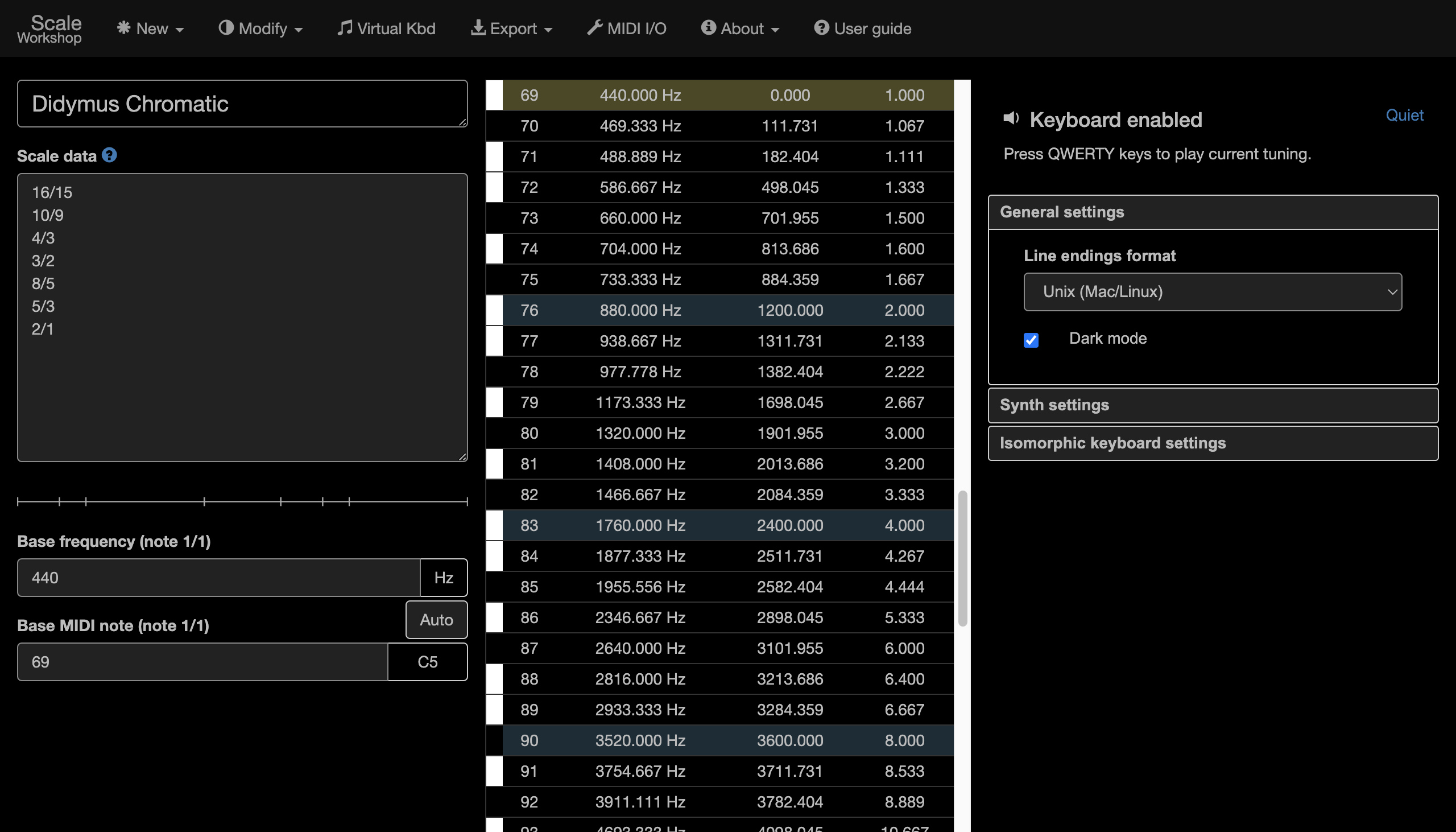Viewport: 1456px width, 832px height.
Task: Click the Modify half-circle icon
Action: point(226,27)
